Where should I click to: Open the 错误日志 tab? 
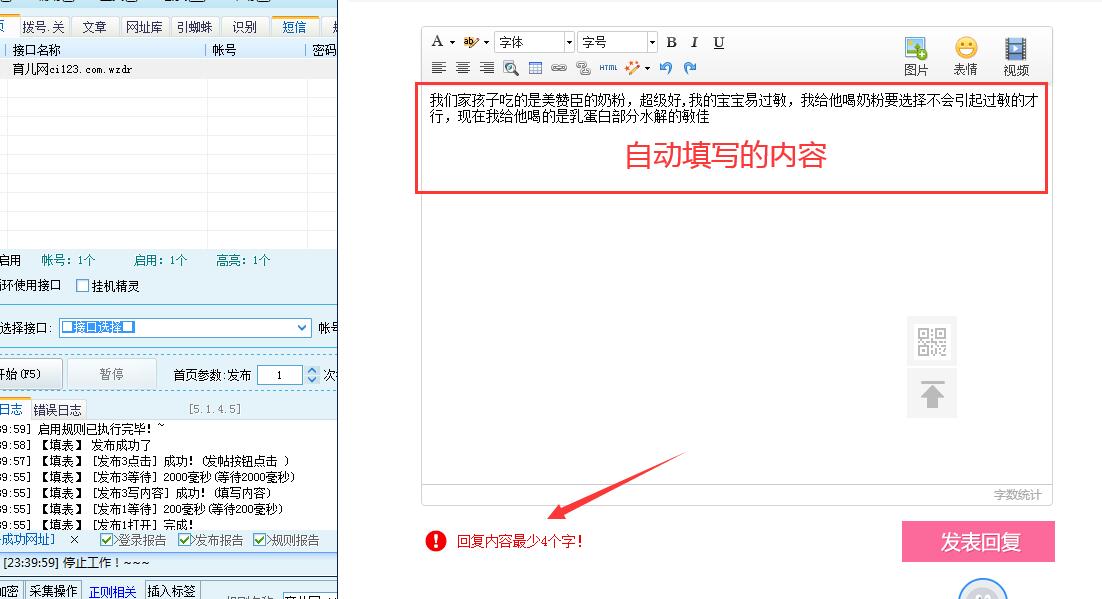(x=58, y=408)
